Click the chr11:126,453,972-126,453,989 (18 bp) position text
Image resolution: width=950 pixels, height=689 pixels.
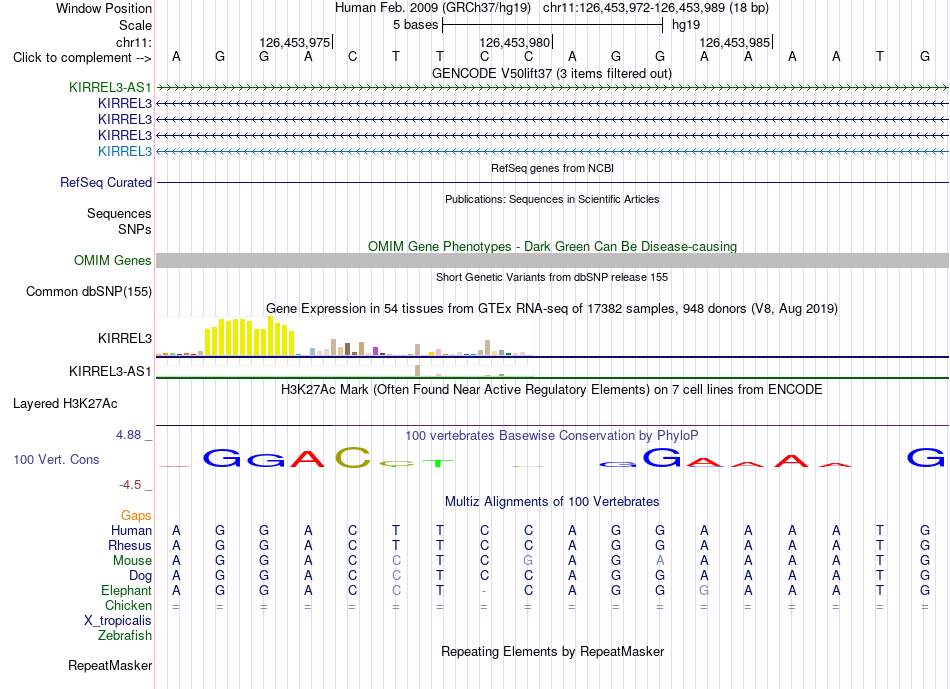pyautogui.click(x=656, y=8)
